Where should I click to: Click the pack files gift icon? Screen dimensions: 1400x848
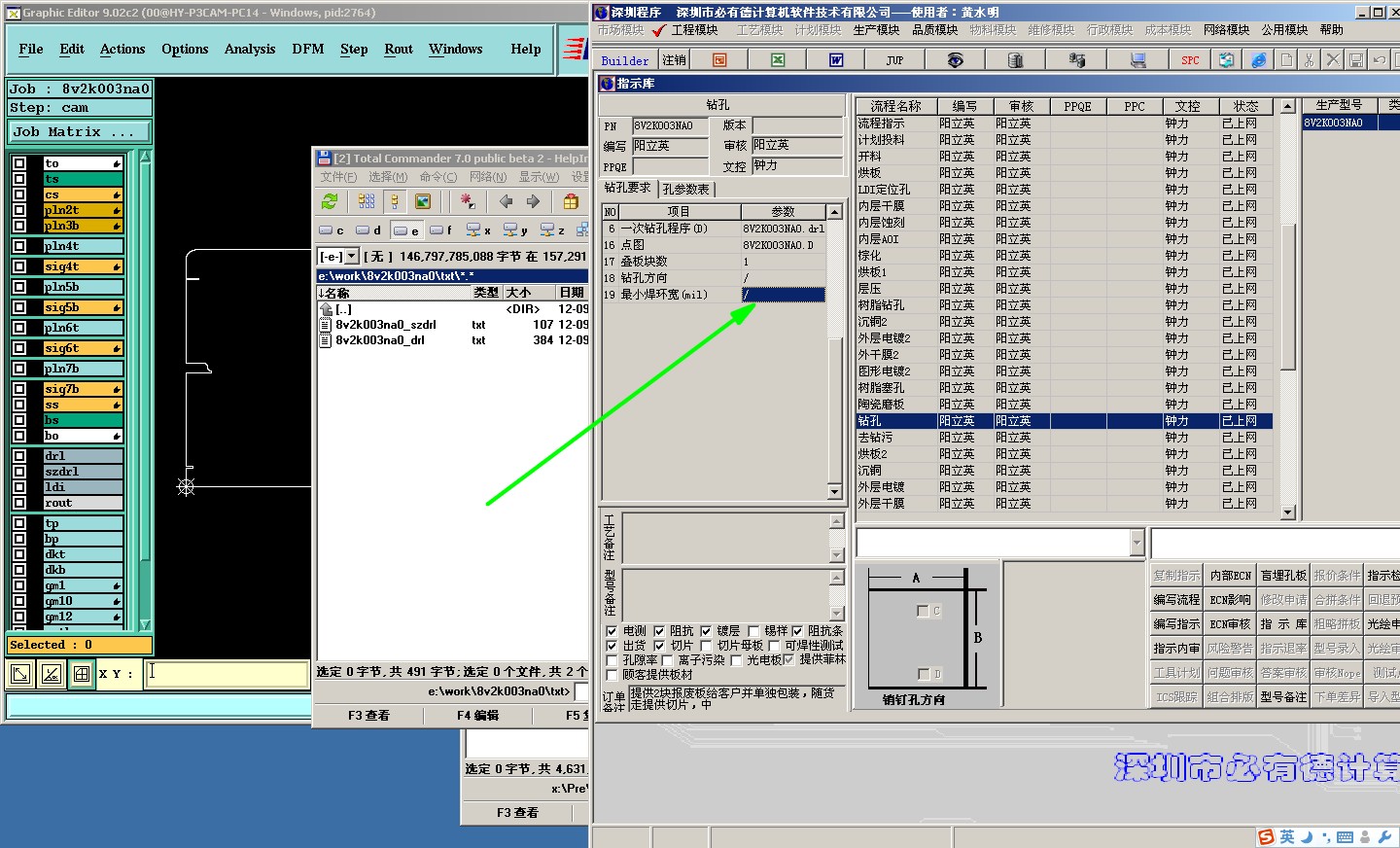[x=571, y=201]
